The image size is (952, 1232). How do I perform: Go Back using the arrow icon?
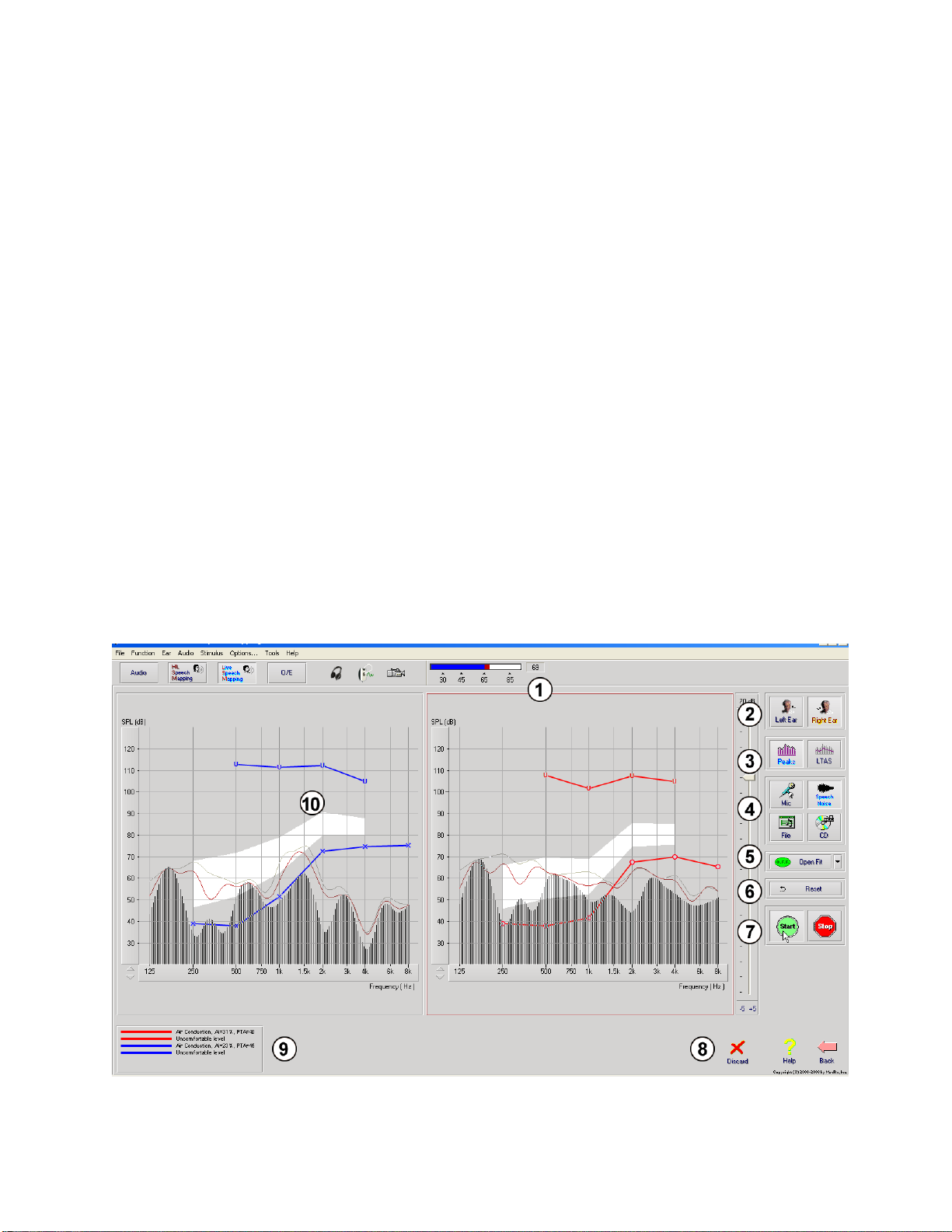[x=827, y=1047]
